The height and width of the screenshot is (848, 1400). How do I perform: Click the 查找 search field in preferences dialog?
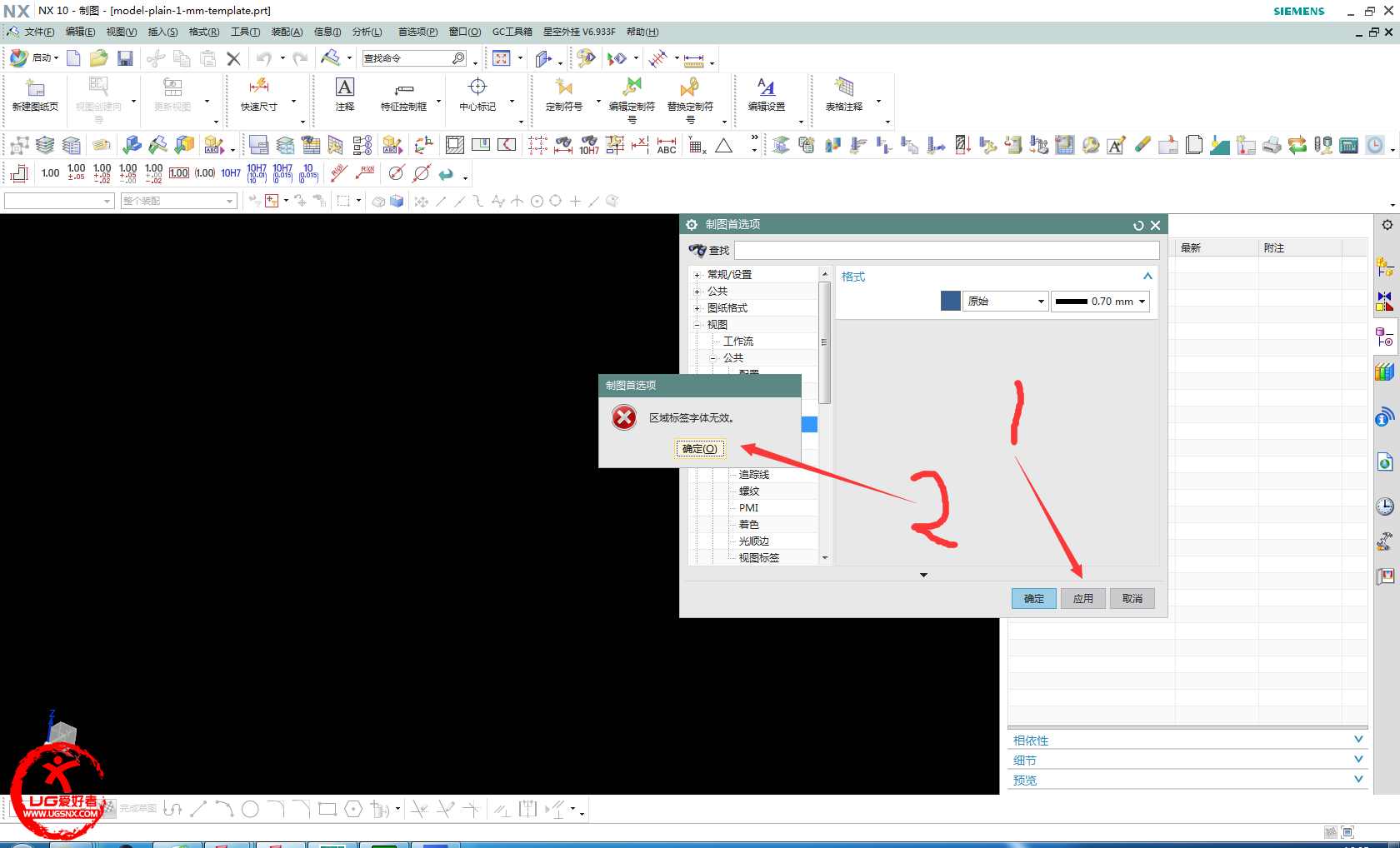(x=947, y=250)
